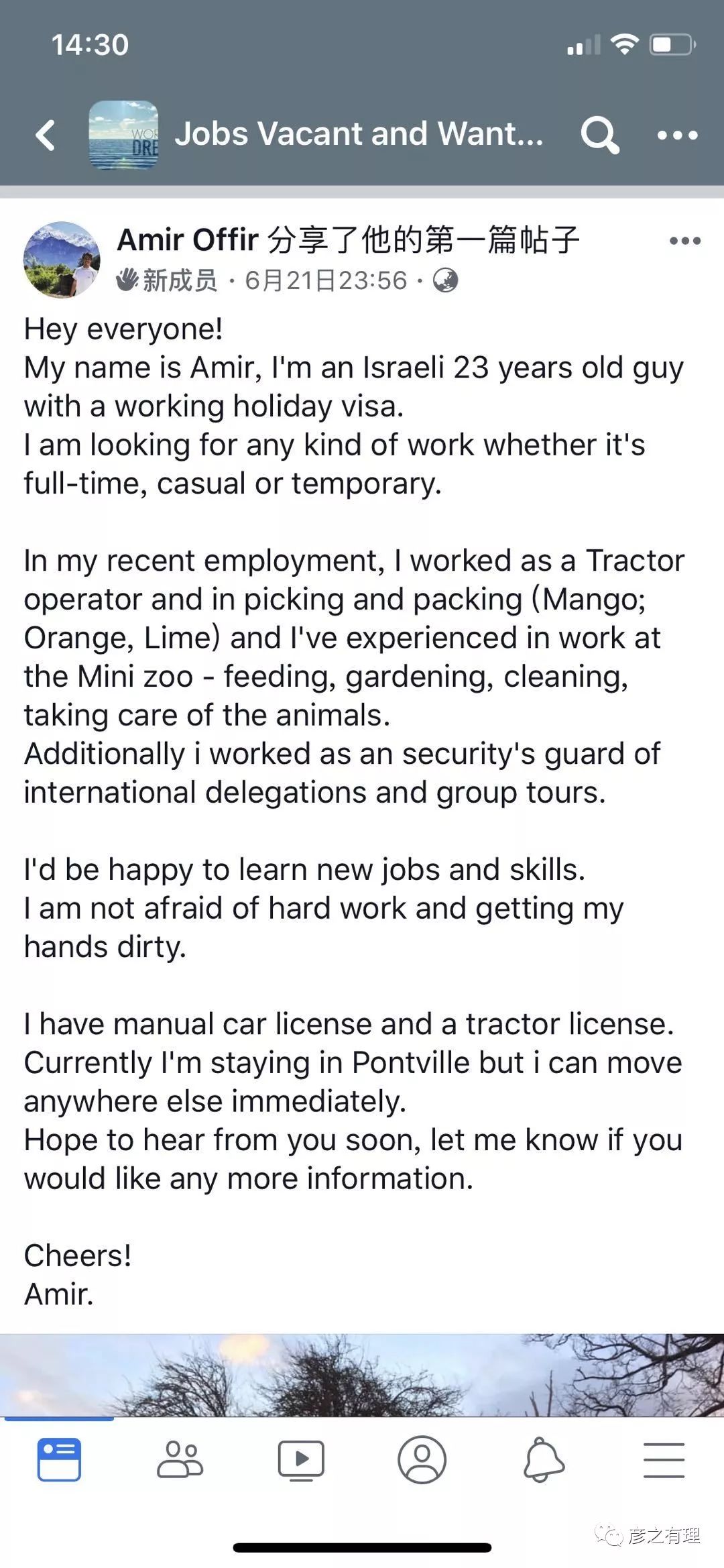Screen dimensions: 724x1568
Task: Open the hamburger menu tab
Action: tap(664, 1459)
